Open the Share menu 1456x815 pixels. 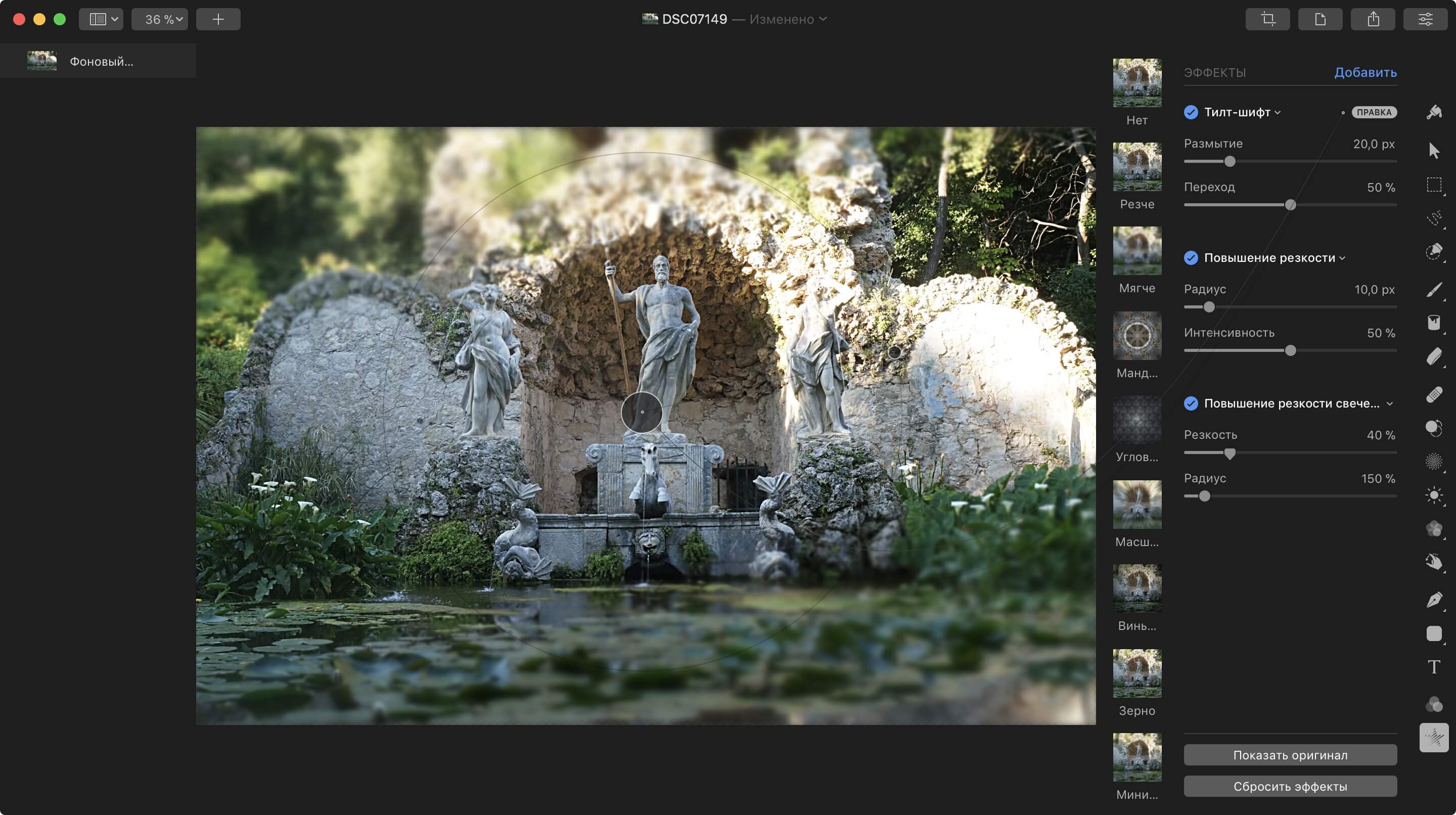[x=1373, y=19]
